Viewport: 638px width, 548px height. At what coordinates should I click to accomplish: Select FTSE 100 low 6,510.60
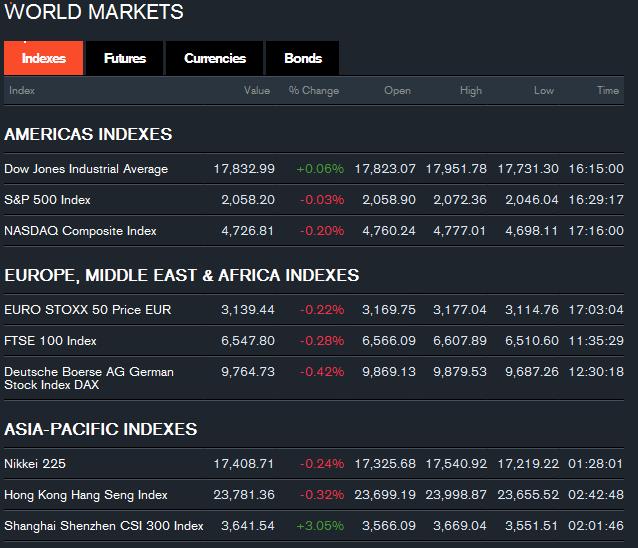(532, 341)
